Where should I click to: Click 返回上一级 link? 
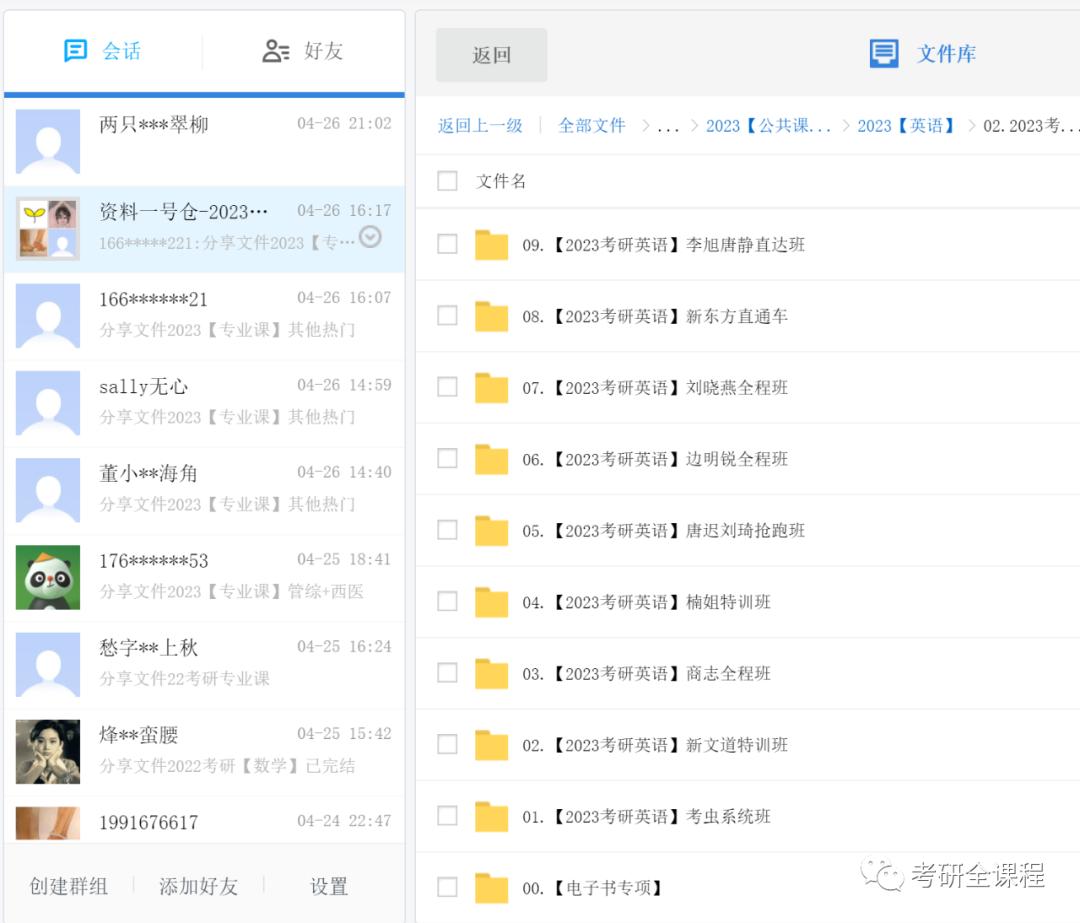click(x=480, y=125)
